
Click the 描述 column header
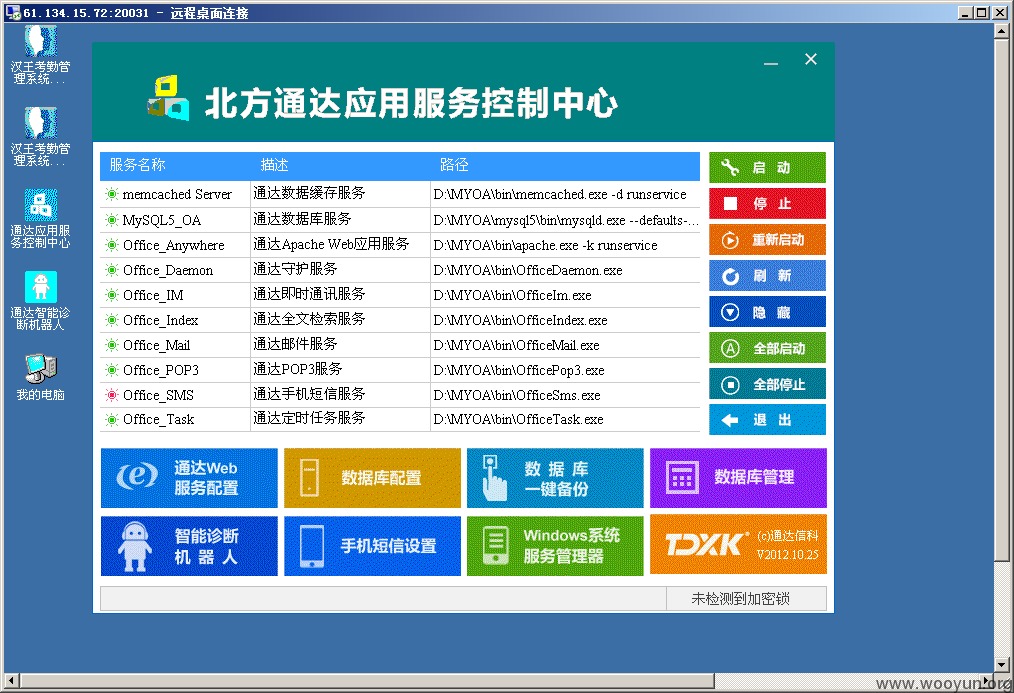274,165
